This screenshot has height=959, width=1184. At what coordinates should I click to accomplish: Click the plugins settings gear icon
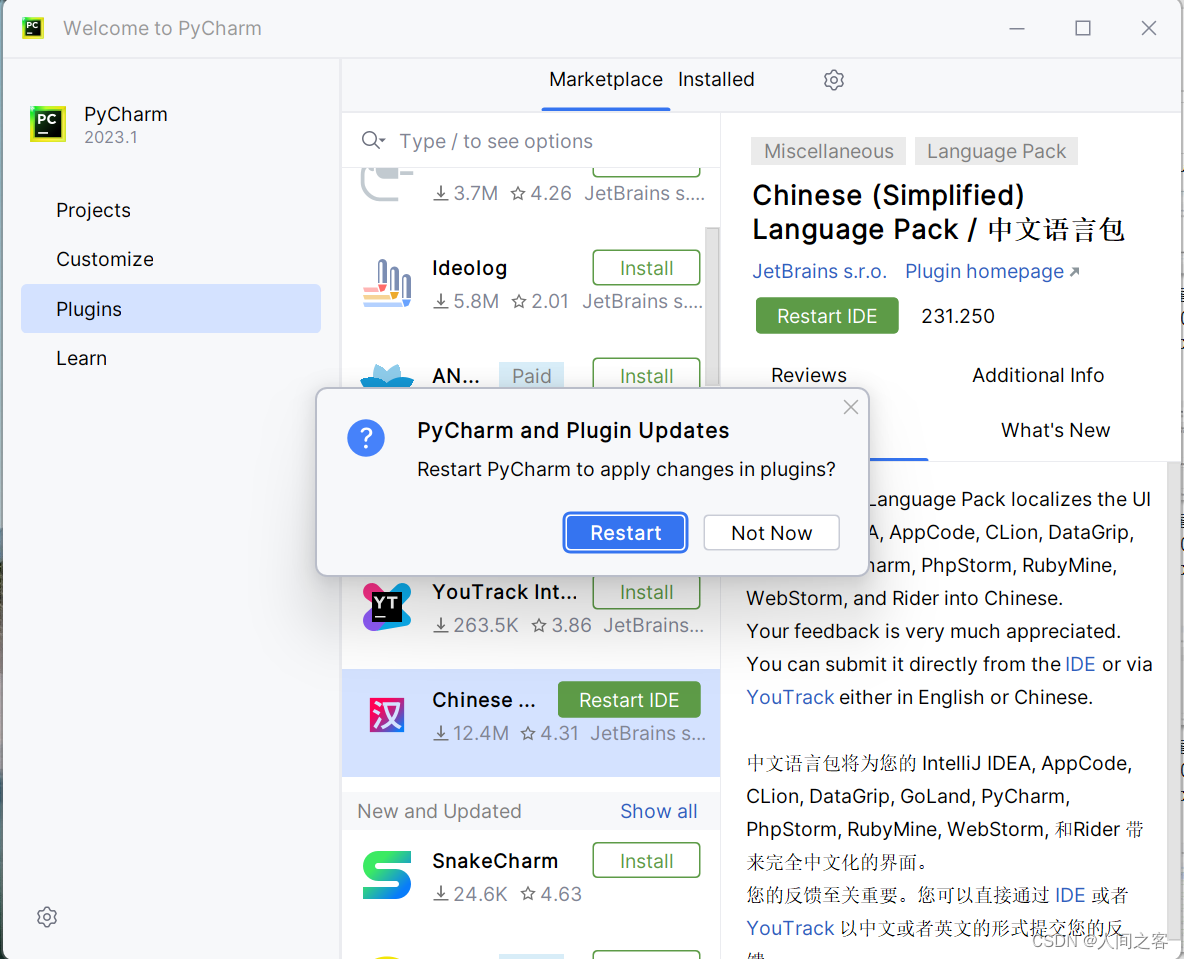pyautogui.click(x=833, y=80)
